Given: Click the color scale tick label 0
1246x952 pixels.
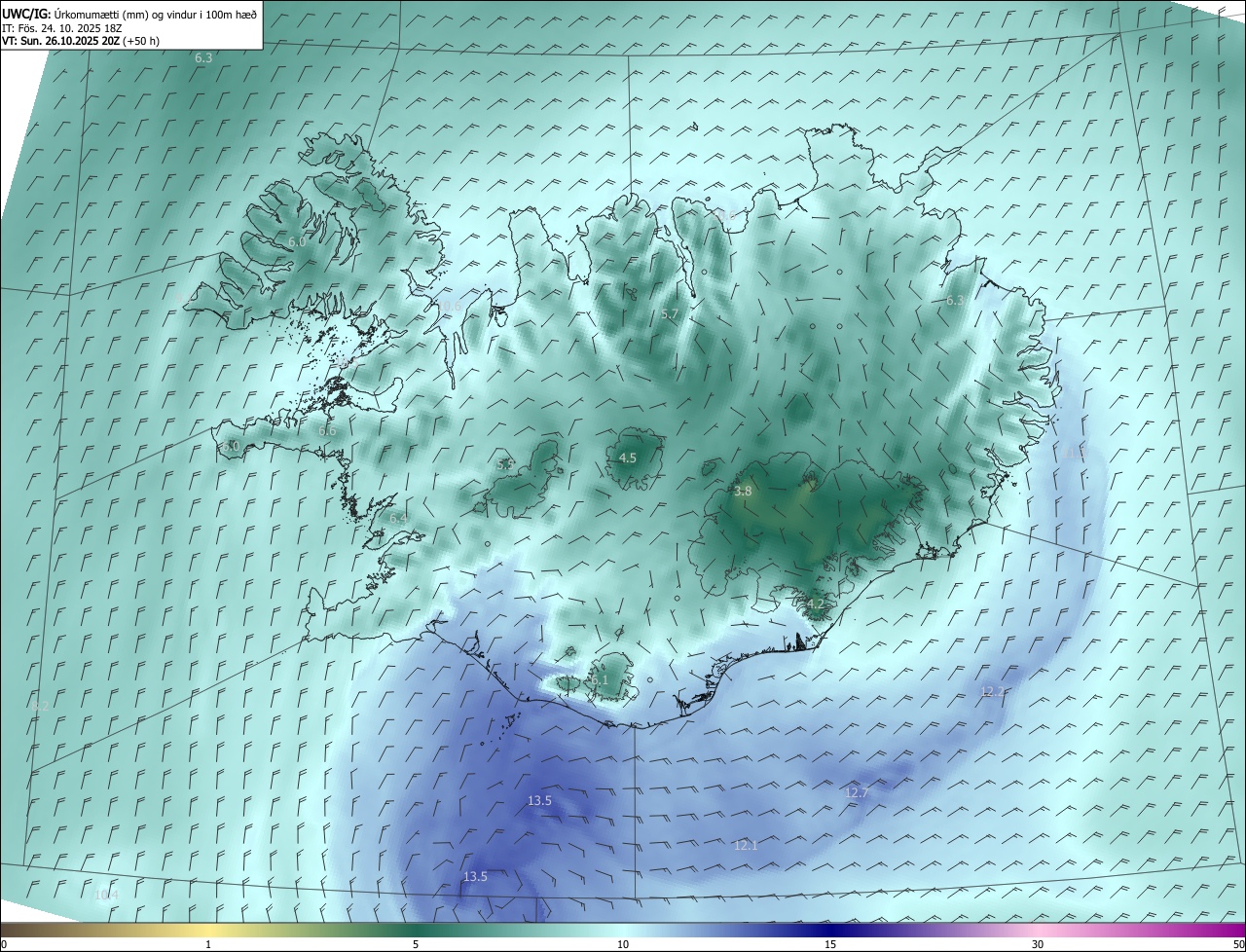Looking at the screenshot, I should [x=4, y=944].
